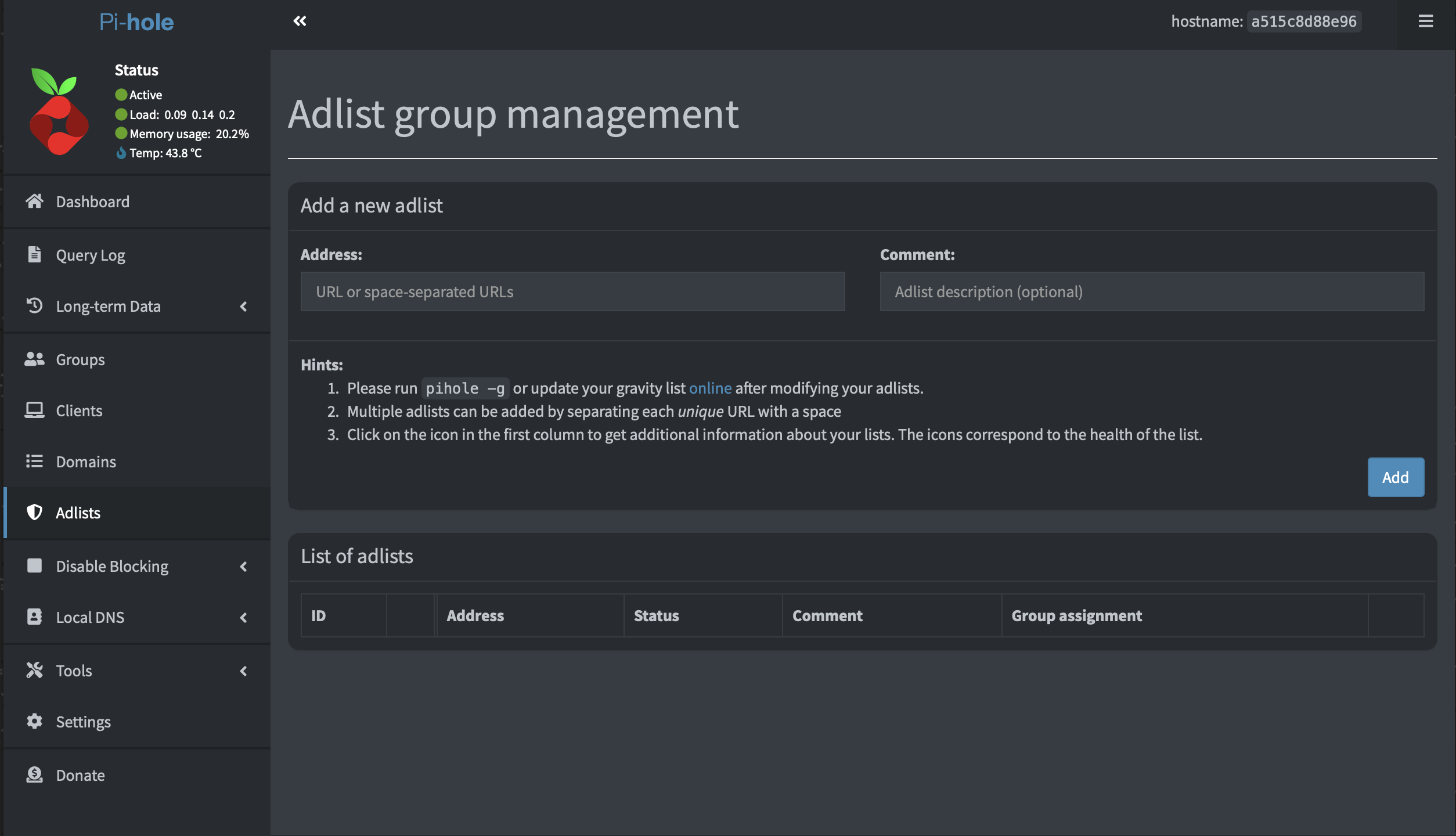Viewport: 1456px width, 836px height.
Task: Click the Groups people icon
Action: click(x=34, y=359)
